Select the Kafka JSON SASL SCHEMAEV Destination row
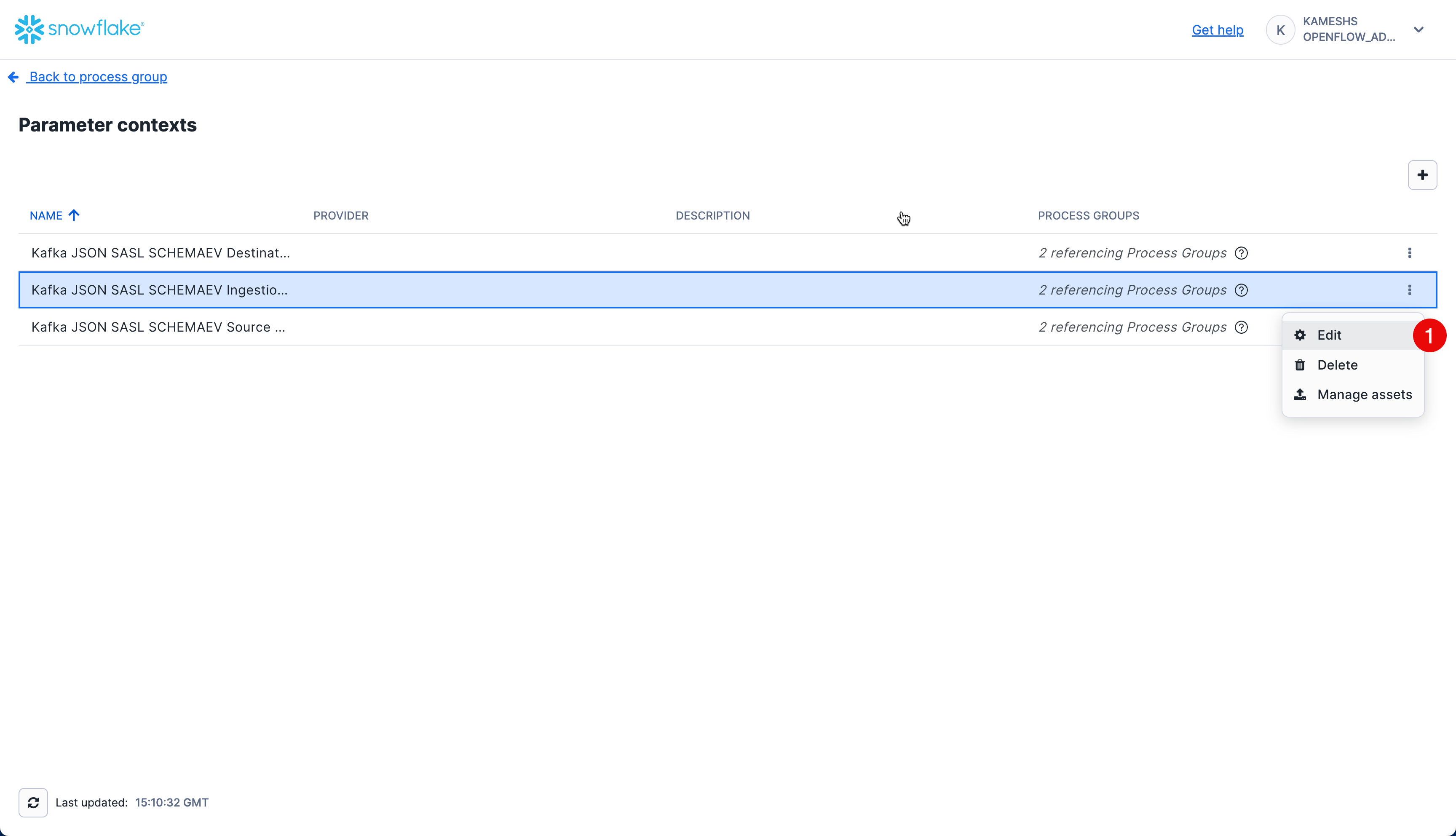Screen dimensions: 1456x836 [402, 253]
